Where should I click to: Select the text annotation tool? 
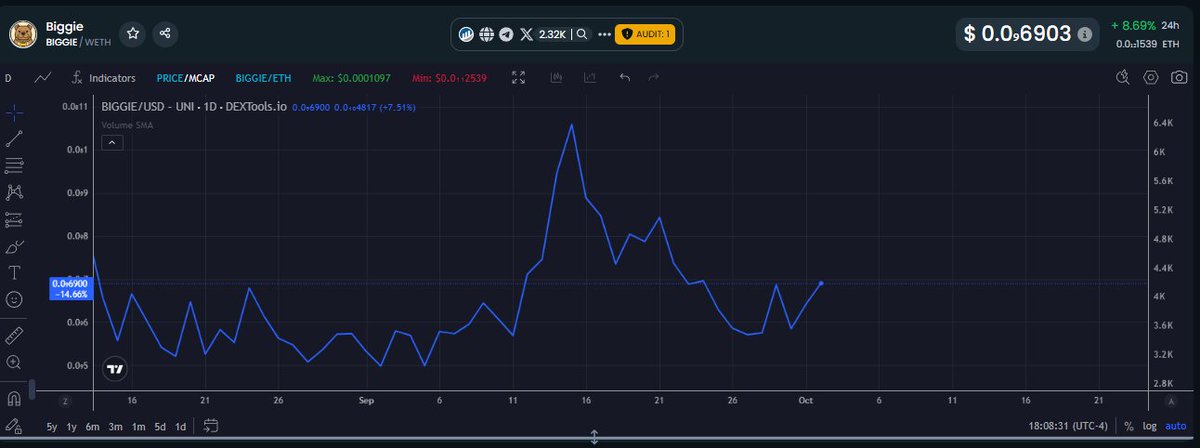click(14, 272)
